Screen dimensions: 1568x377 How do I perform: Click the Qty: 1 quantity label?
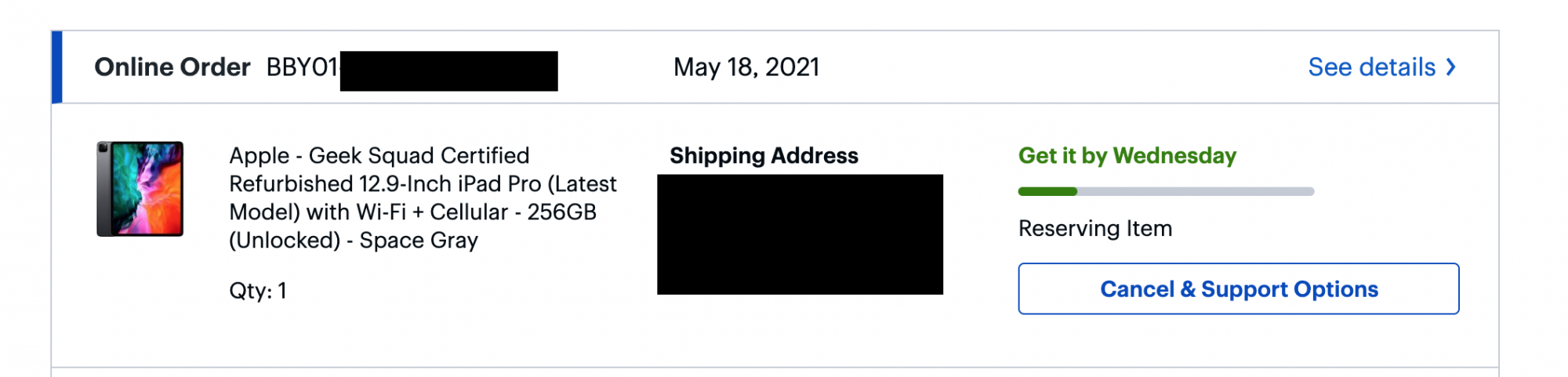(258, 291)
